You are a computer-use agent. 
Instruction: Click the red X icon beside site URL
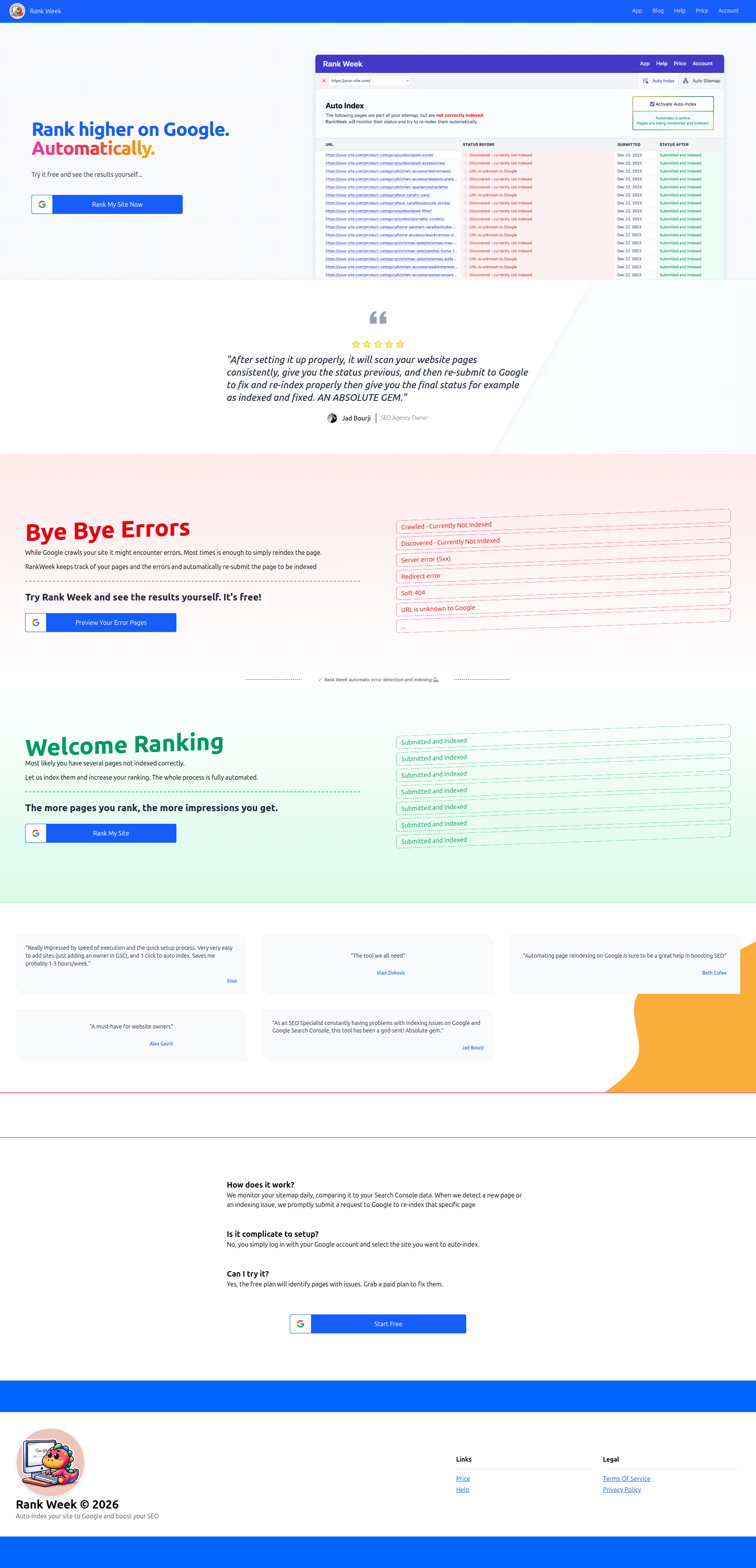(324, 80)
